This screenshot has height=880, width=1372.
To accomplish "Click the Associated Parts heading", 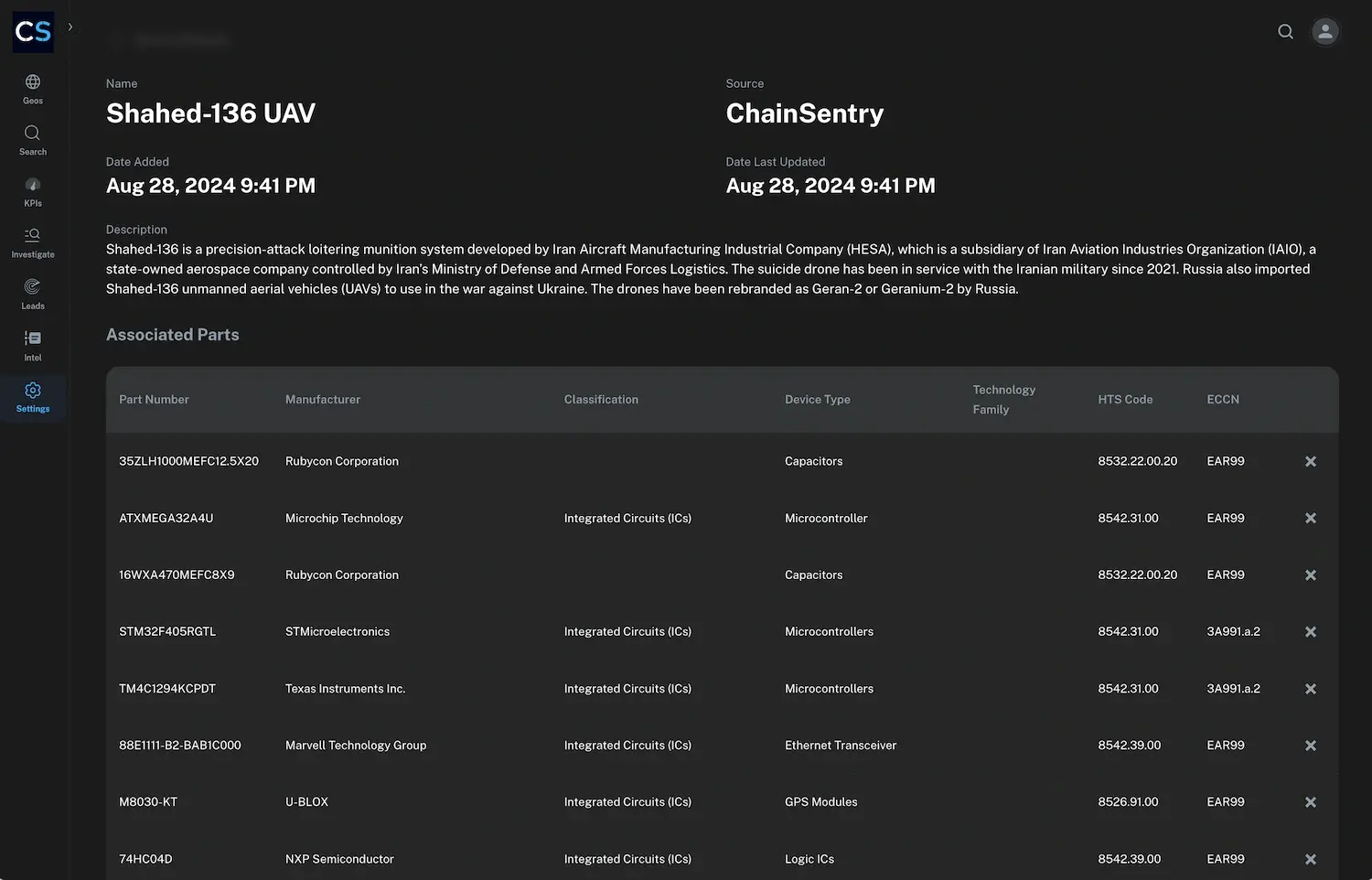I will pyautogui.click(x=173, y=335).
